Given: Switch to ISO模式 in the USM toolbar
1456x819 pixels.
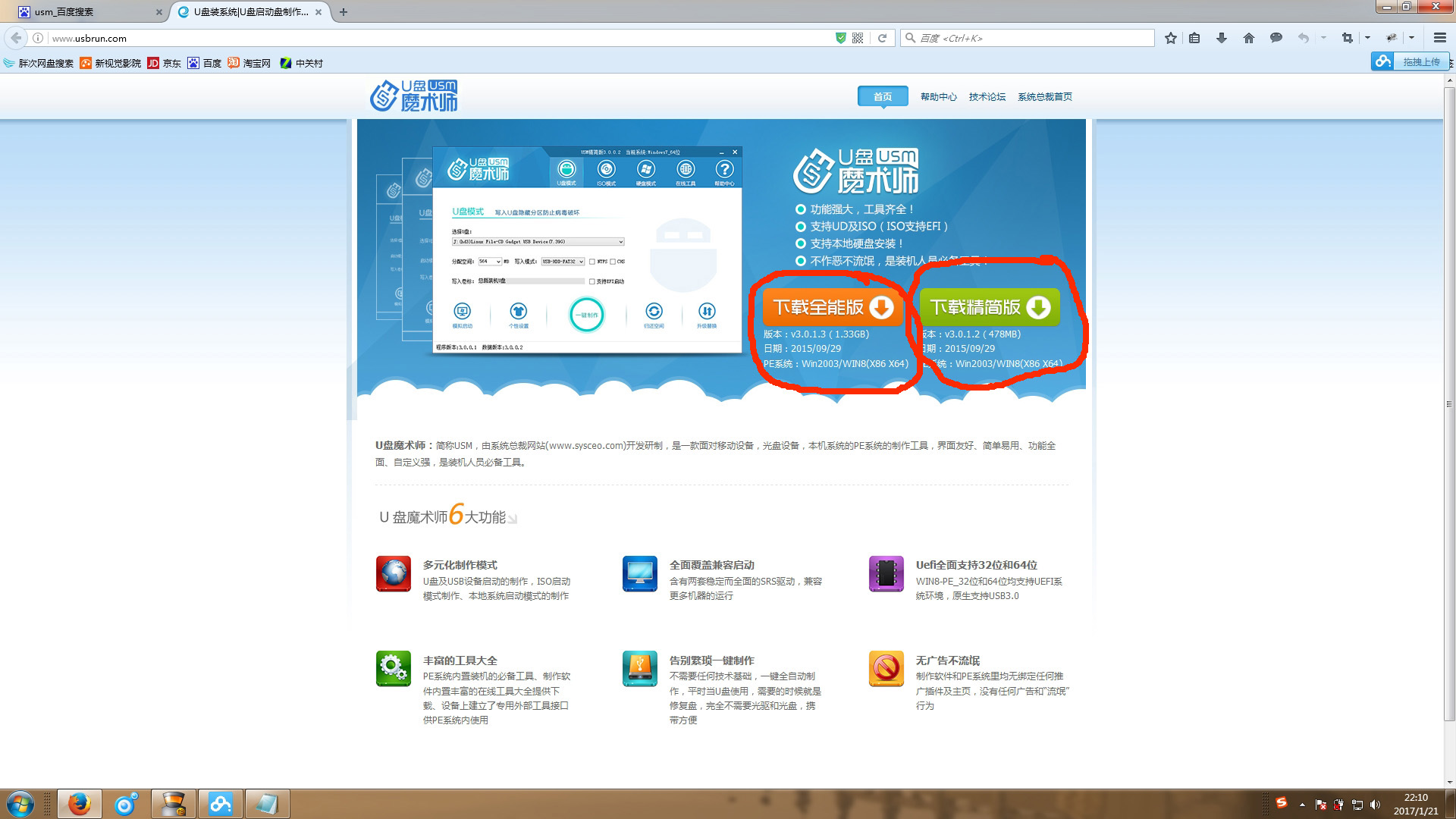Looking at the screenshot, I should 607,170.
